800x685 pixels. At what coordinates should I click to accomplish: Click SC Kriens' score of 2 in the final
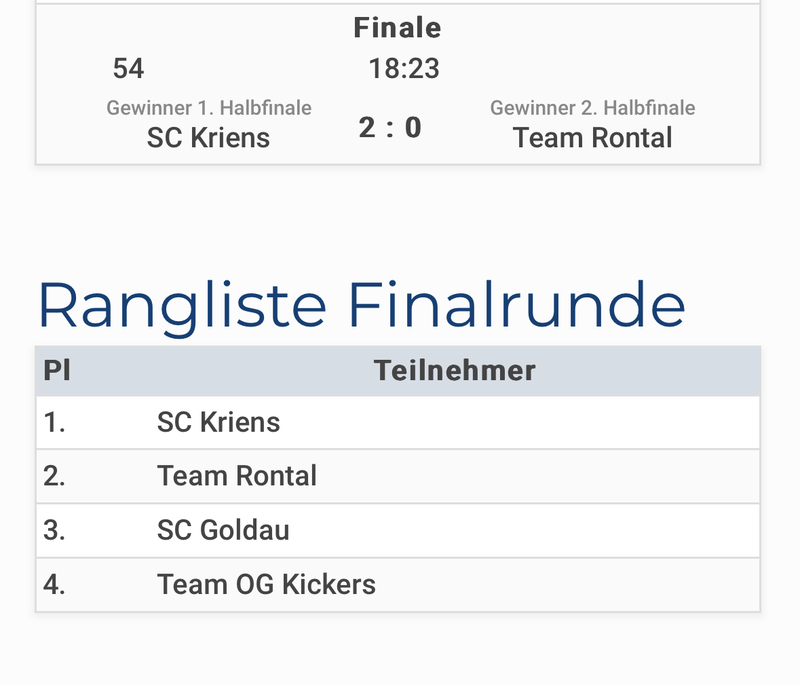pos(367,128)
